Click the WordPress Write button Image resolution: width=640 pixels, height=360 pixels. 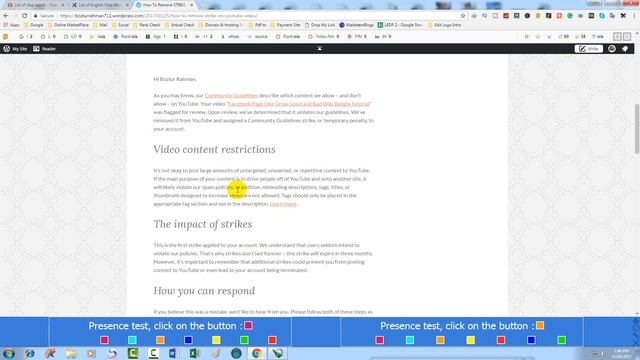589,49
